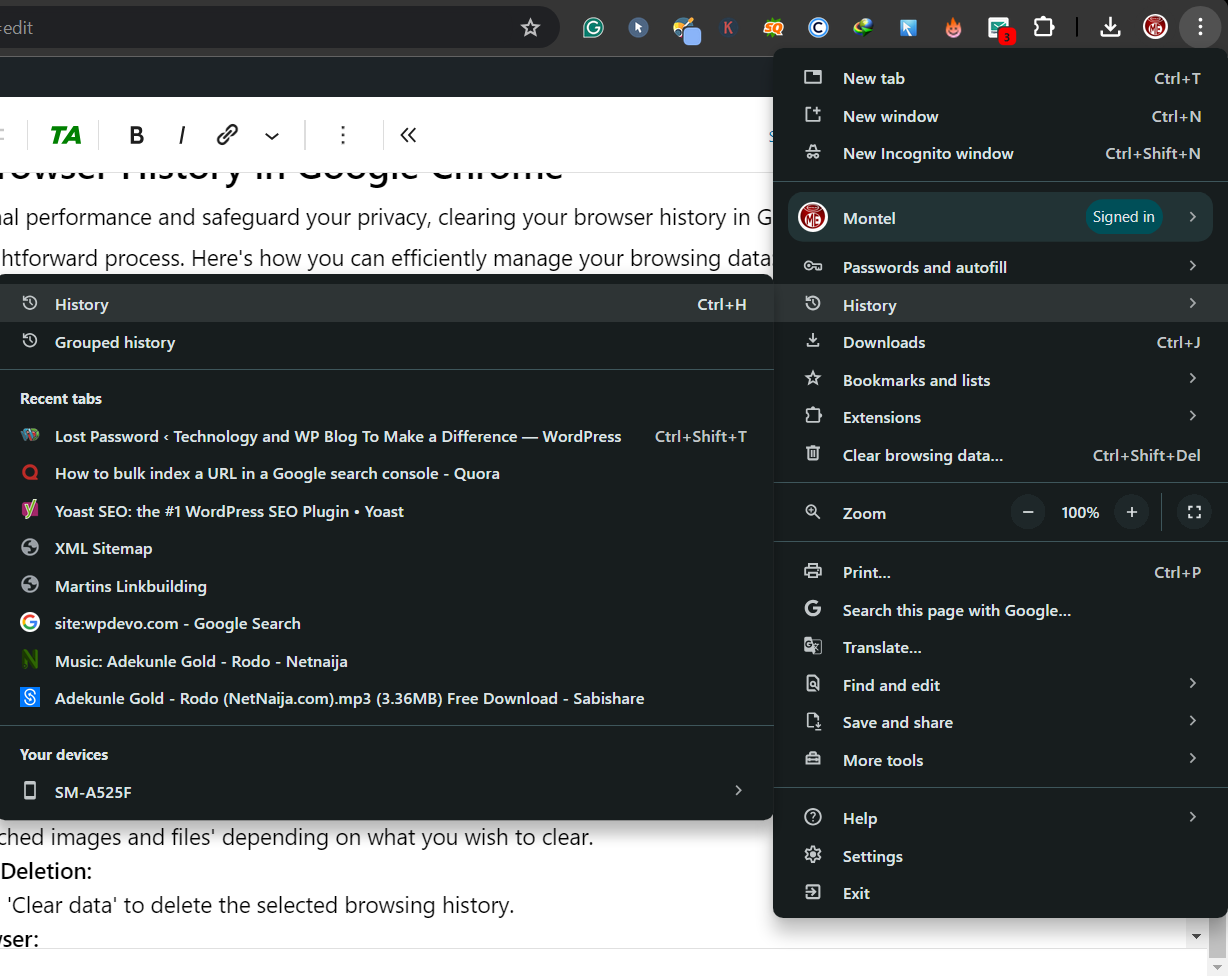Open Grouped history from submenu
This screenshot has width=1228, height=976.
point(386,342)
